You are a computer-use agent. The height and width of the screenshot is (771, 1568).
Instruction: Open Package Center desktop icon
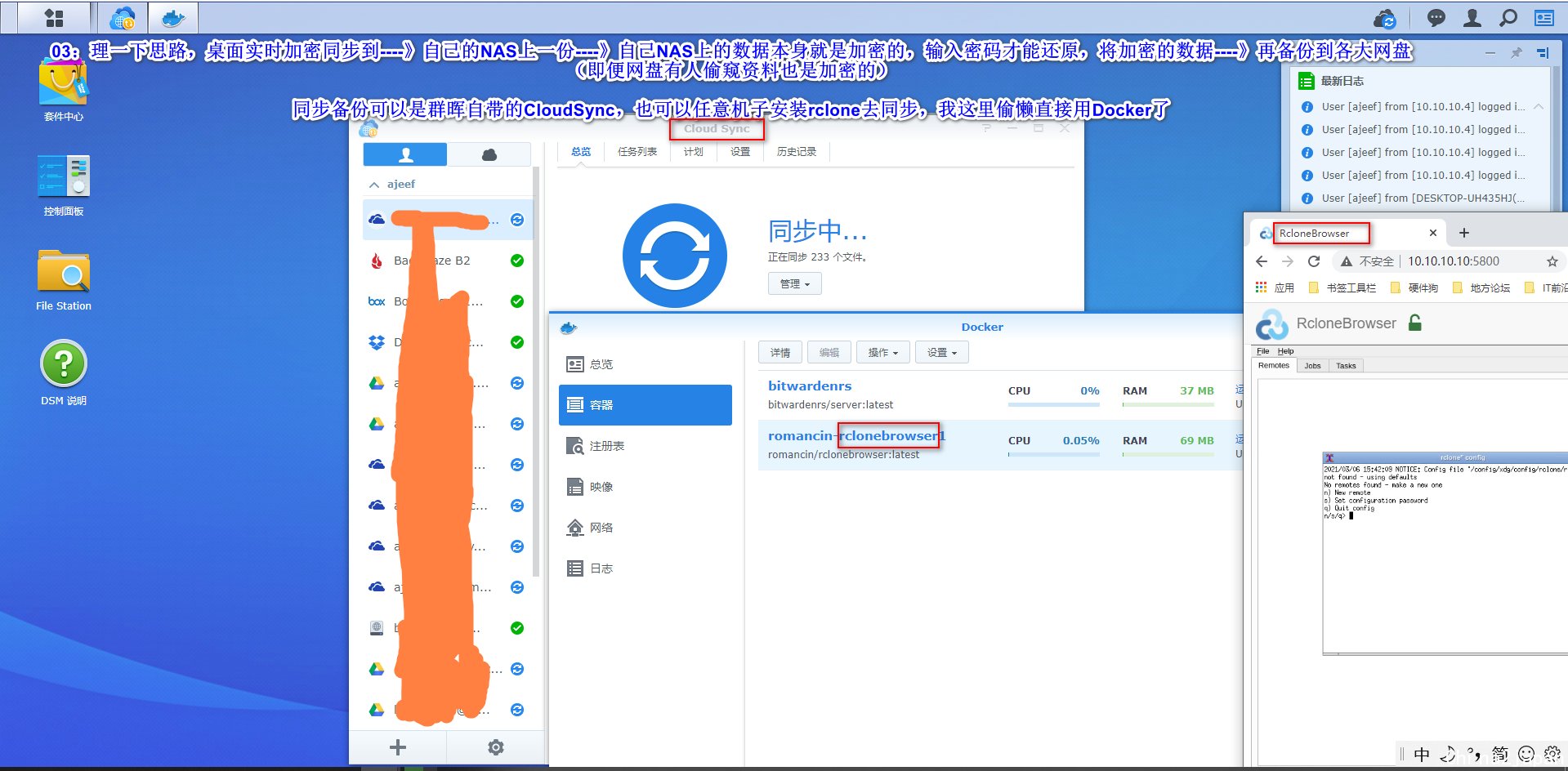(64, 91)
